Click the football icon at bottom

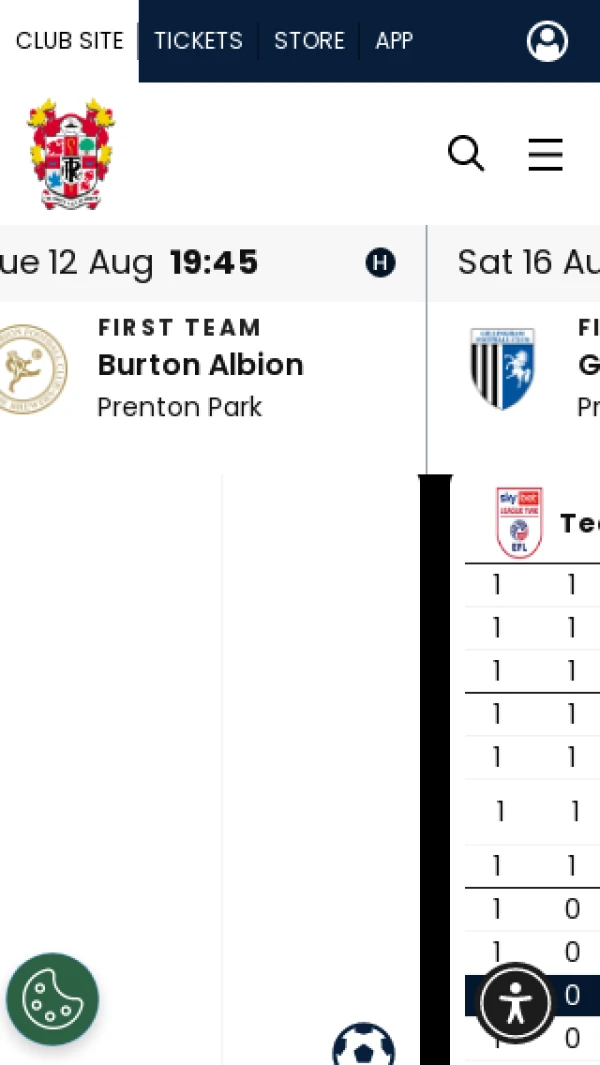[x=364, y=1045]
